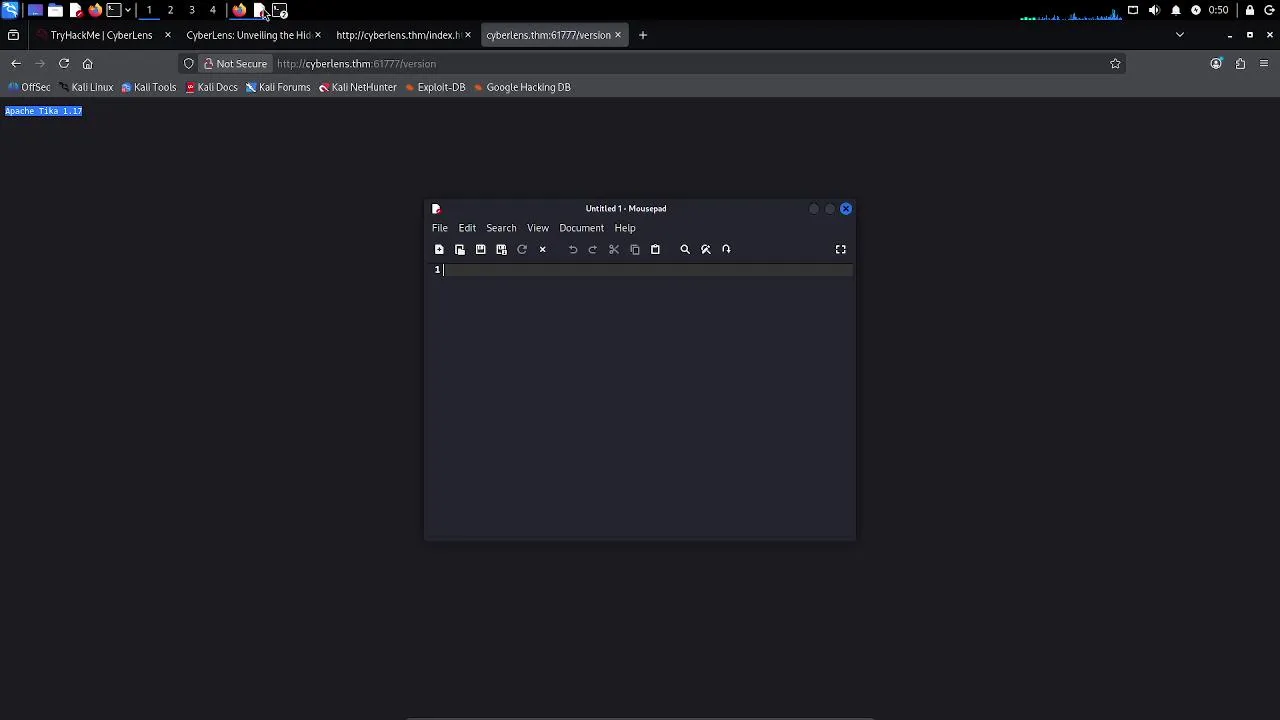Click the Go To line icon
Screen dimensions: 1280x720
726,249
